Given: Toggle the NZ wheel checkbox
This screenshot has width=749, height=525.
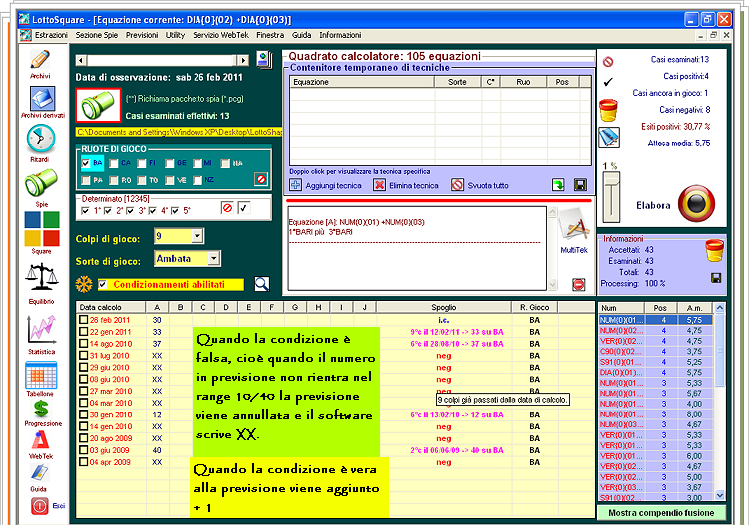Looking at the screenshot, I should [198, 180].
